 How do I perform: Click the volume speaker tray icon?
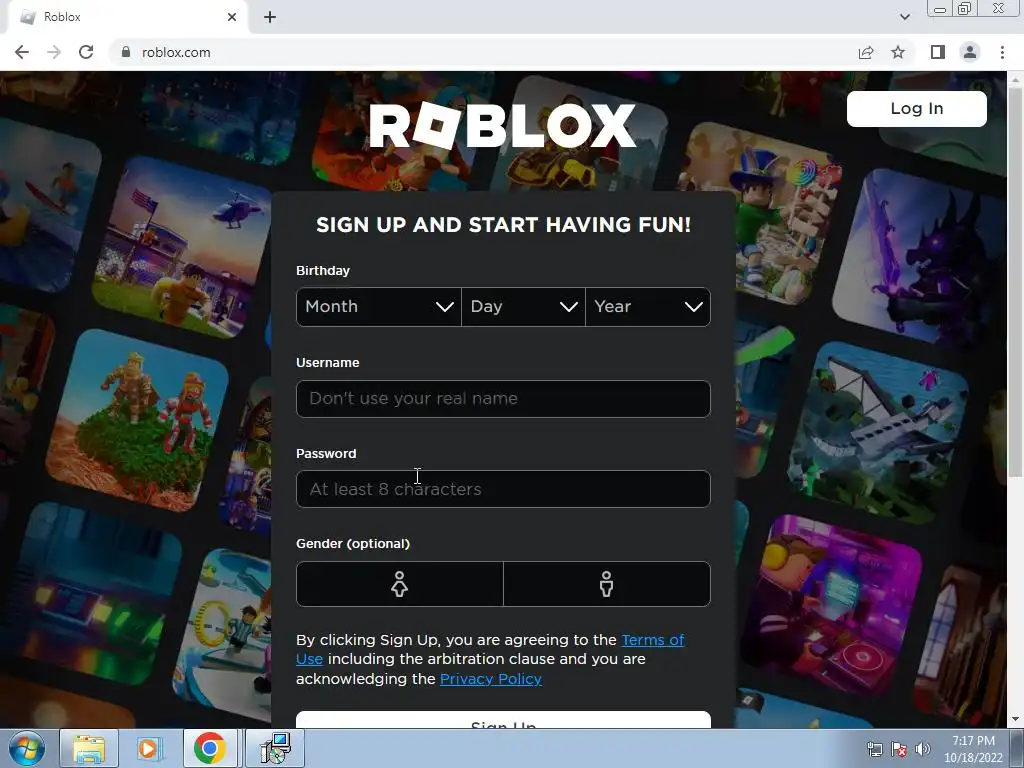coord(922,749)
